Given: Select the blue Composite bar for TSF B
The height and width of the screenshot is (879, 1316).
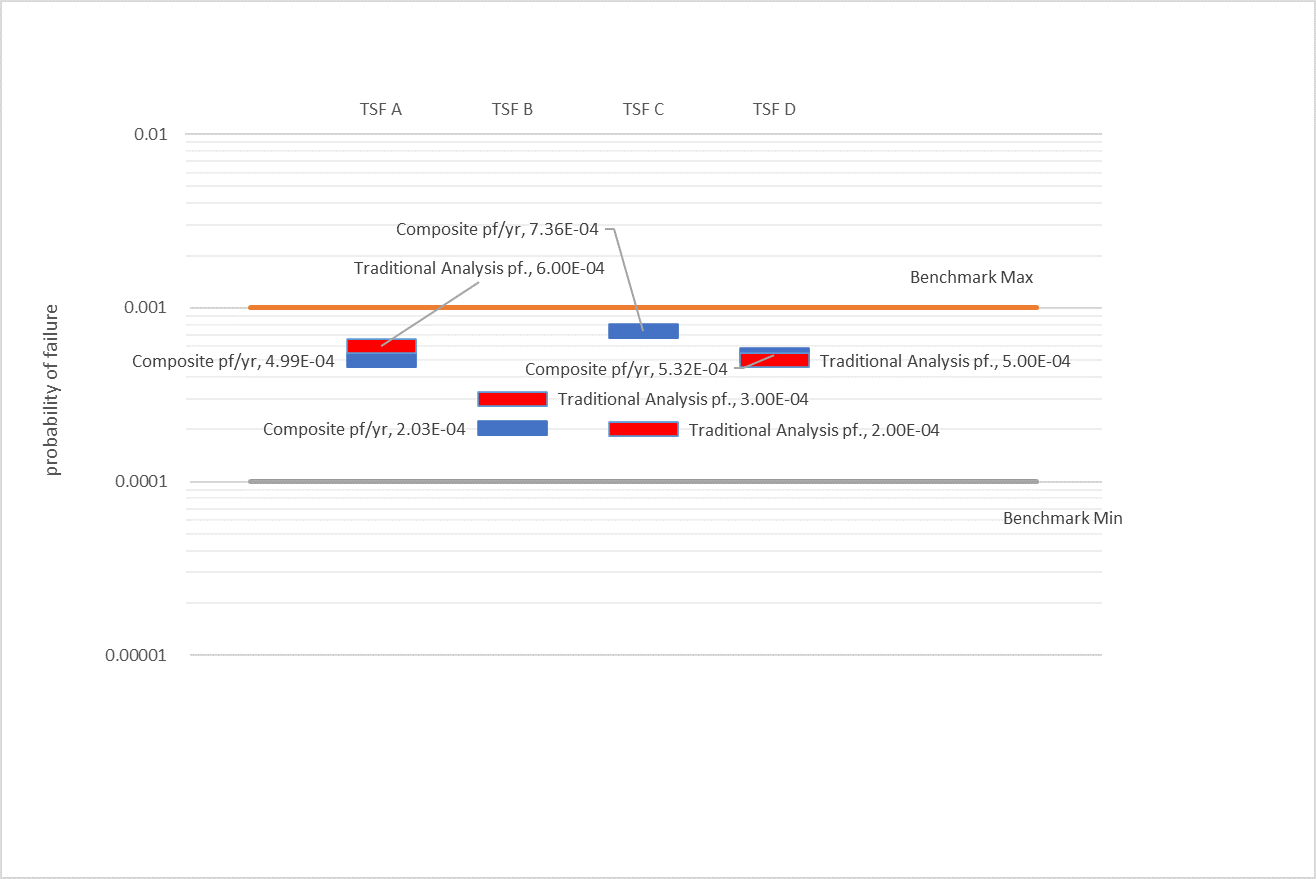Looking at the screenshot, I should [512, 428].
